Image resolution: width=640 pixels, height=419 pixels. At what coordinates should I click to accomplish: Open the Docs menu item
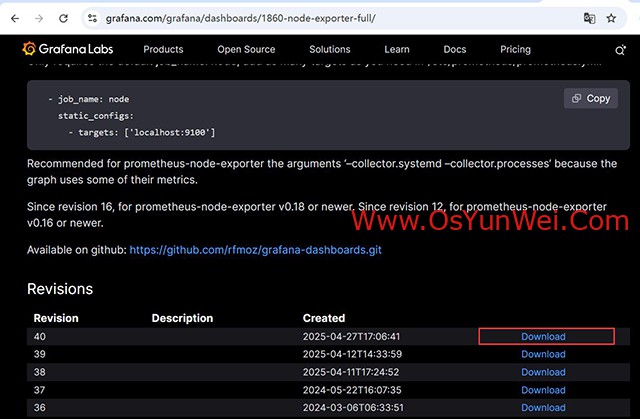tap(455, 49)
